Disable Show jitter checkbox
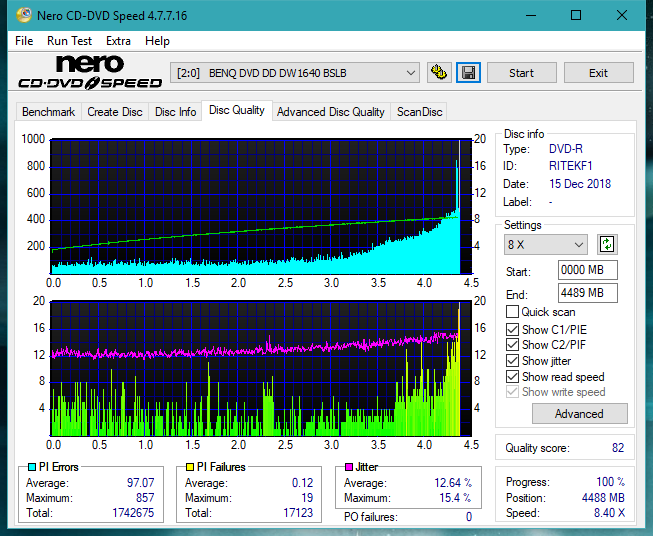The width and height of the screenshot is (653, 536). click(x=512, y=361)
